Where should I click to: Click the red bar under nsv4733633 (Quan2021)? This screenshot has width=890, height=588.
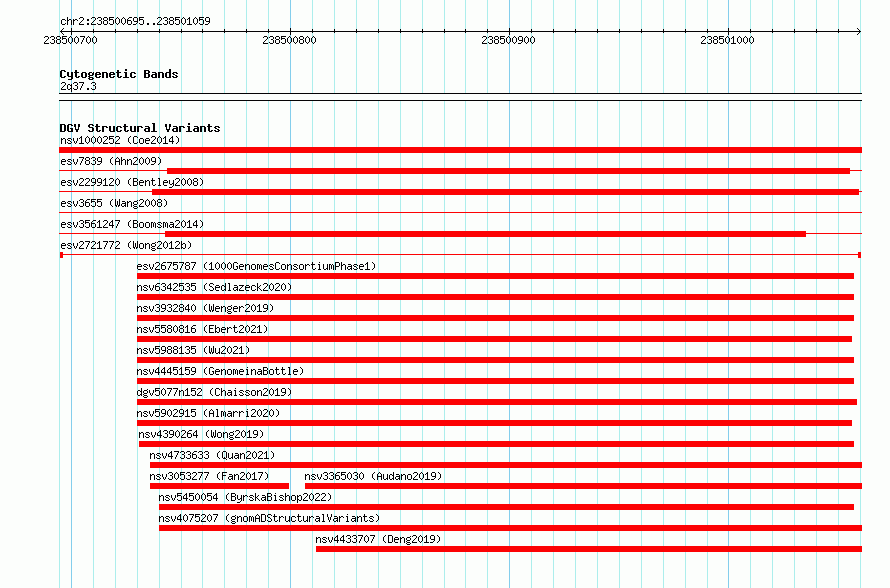(506, 465)
